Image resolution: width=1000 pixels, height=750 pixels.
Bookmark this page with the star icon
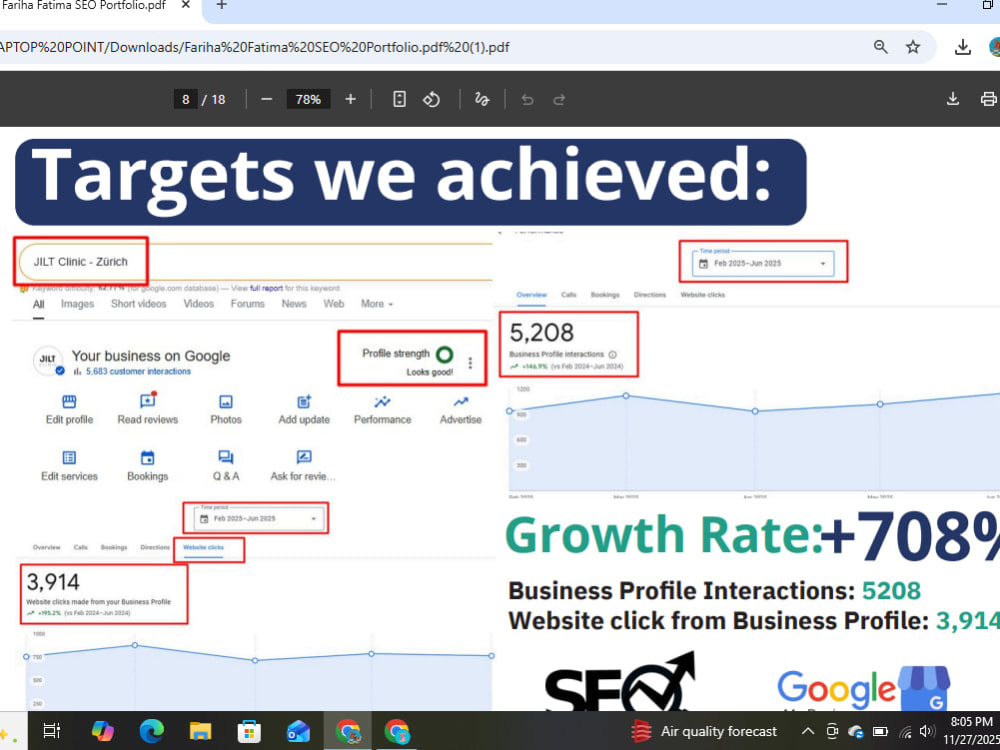[913, 47]
